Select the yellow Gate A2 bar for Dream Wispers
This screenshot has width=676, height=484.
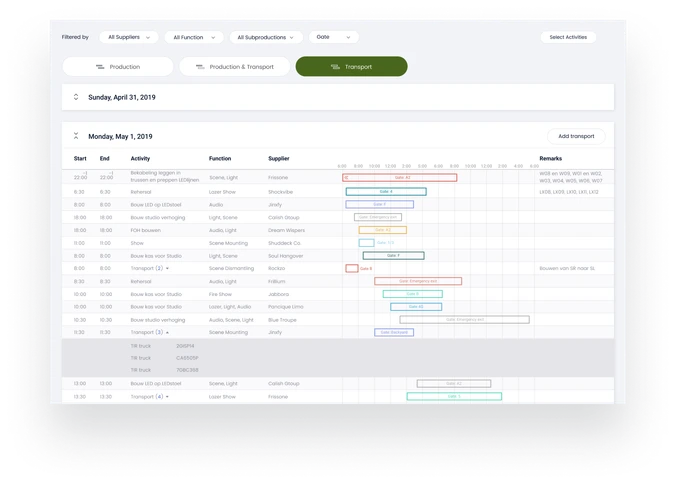click(382, 230)
